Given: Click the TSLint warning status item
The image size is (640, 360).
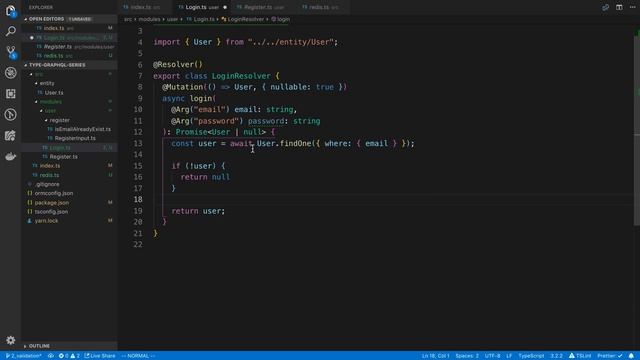Looking at the screenshot, I should click(580, 356).
